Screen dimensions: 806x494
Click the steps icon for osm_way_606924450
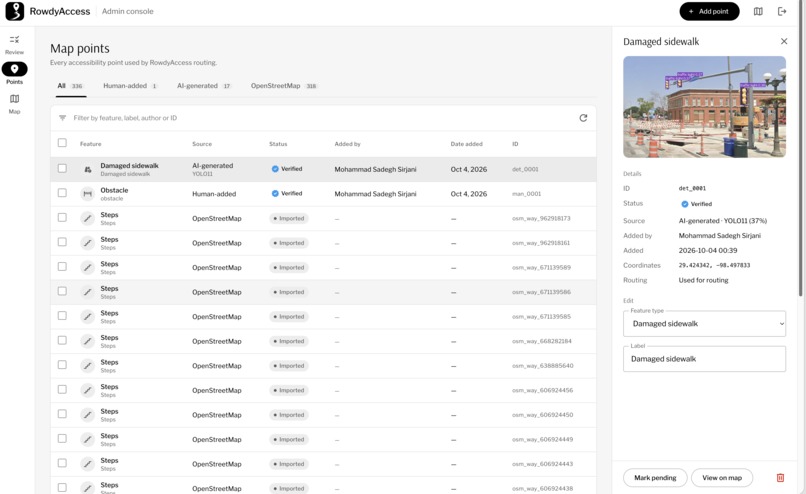click(88, 415)
